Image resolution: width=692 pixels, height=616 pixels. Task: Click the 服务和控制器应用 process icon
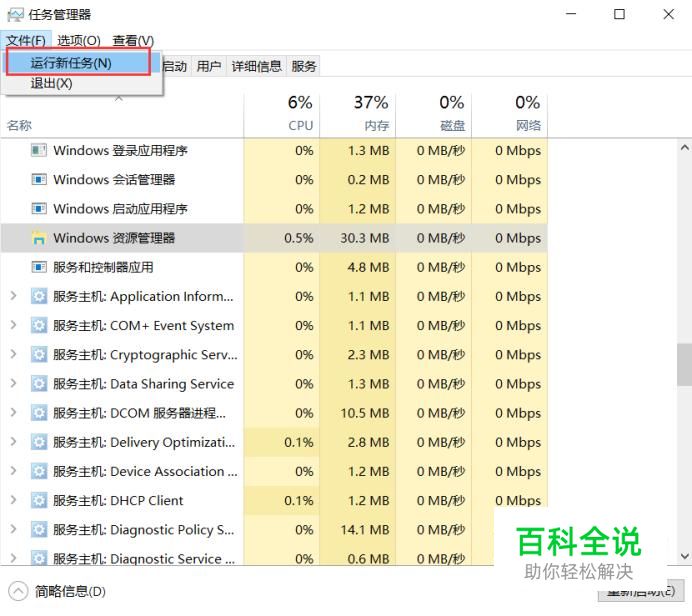pos(39,267)
